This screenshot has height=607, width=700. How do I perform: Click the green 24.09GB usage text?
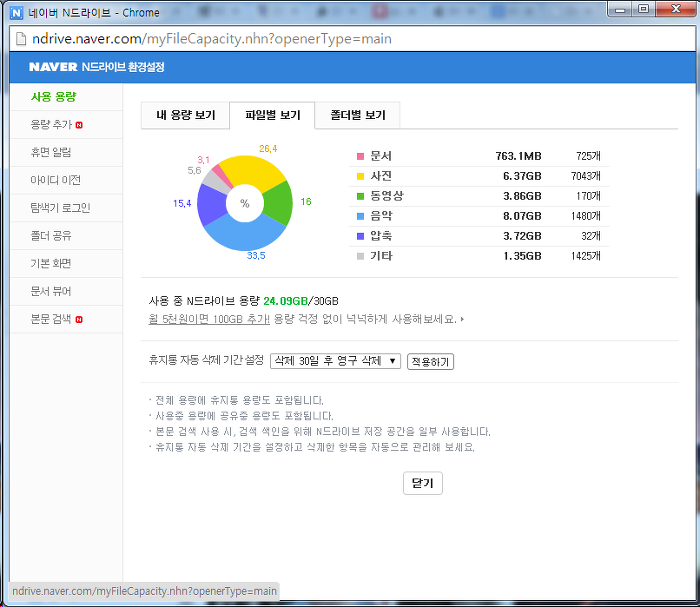[x=286, y=301]
